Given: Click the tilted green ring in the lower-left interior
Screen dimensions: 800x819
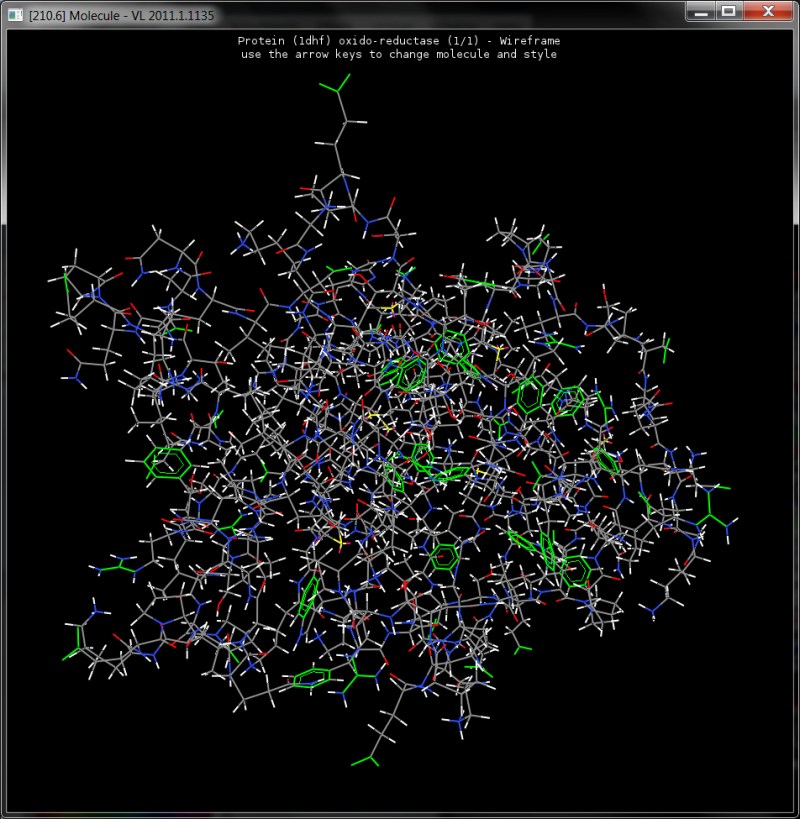Looking at the screenshot, I should coord(310,598).
